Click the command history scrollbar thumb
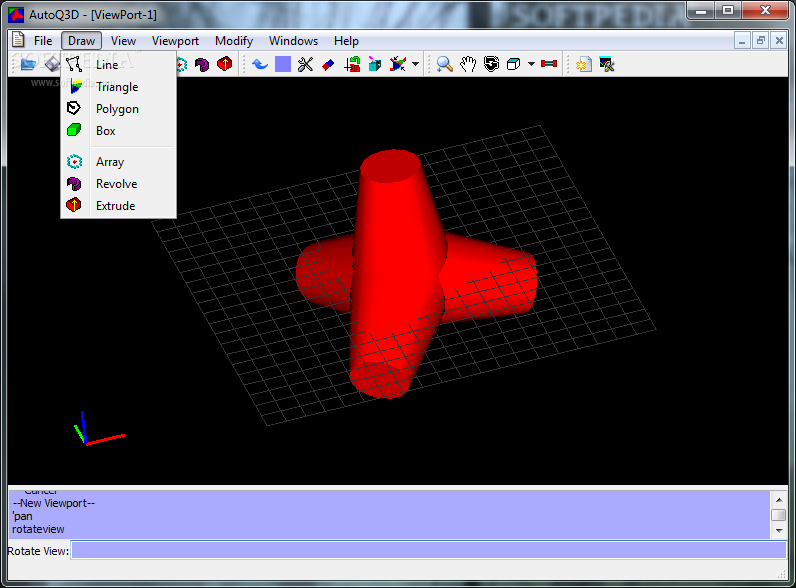 (x=779, y=515)
